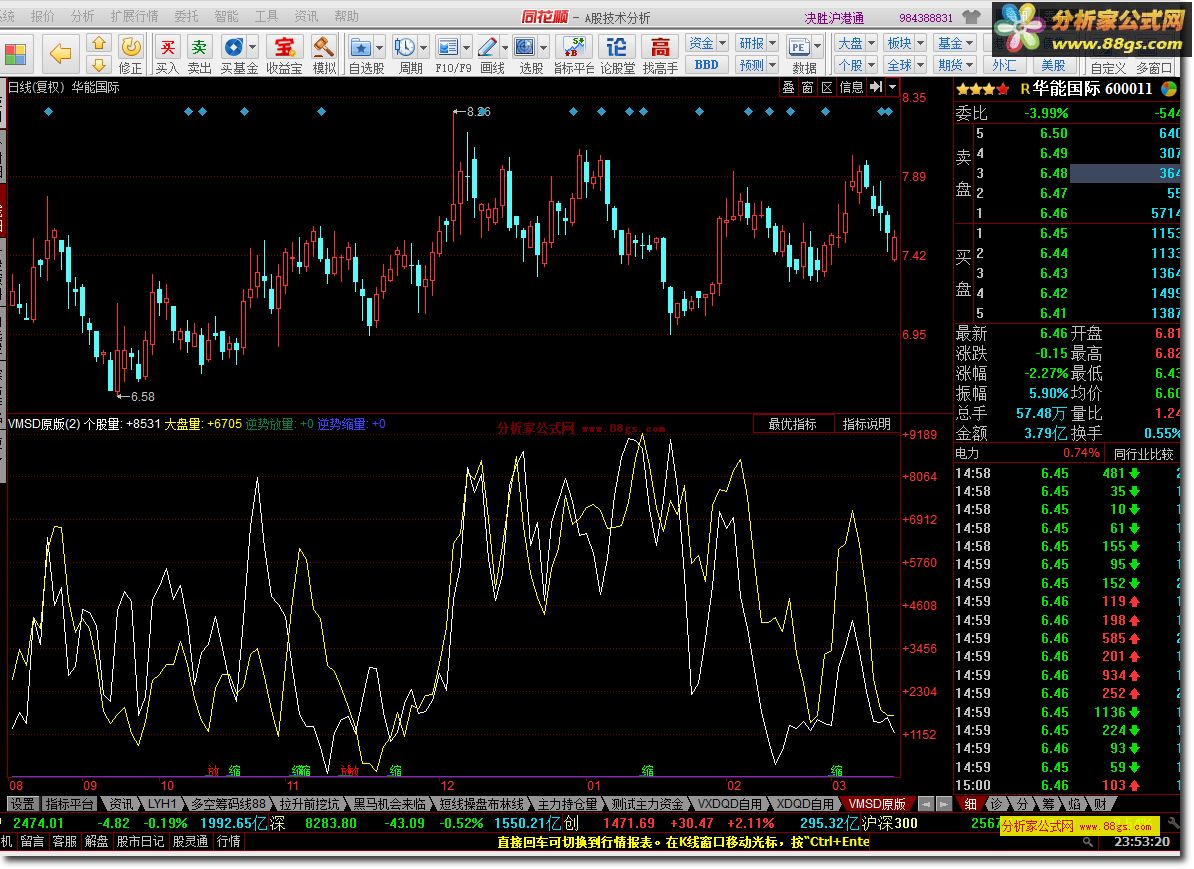
Task: Toggle the 窗 window button
Action: [x=808, y=88]
